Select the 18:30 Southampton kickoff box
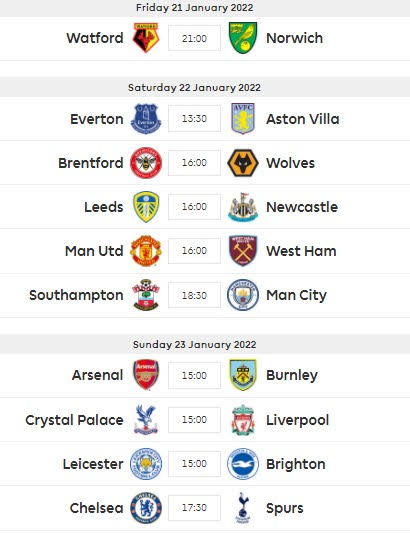This screenshot has height=539, width=410. point(195,295)
